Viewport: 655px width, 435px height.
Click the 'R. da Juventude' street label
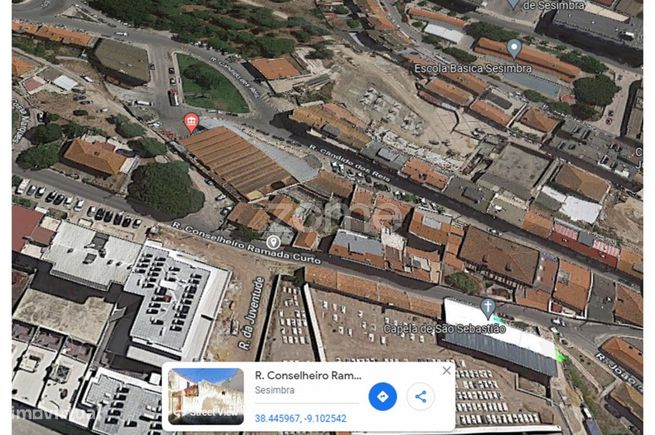point(252,313)
